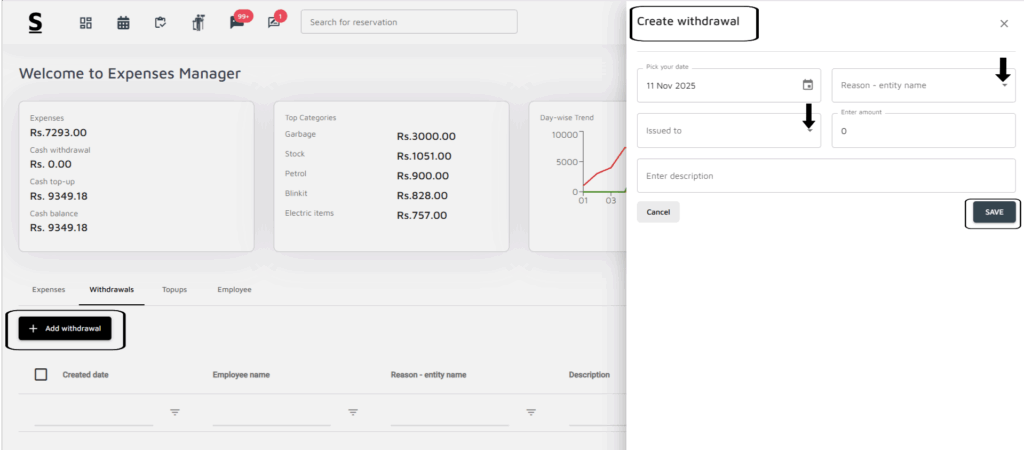
Task: Open the dashboard grid icon
Action: pos(86,22)
